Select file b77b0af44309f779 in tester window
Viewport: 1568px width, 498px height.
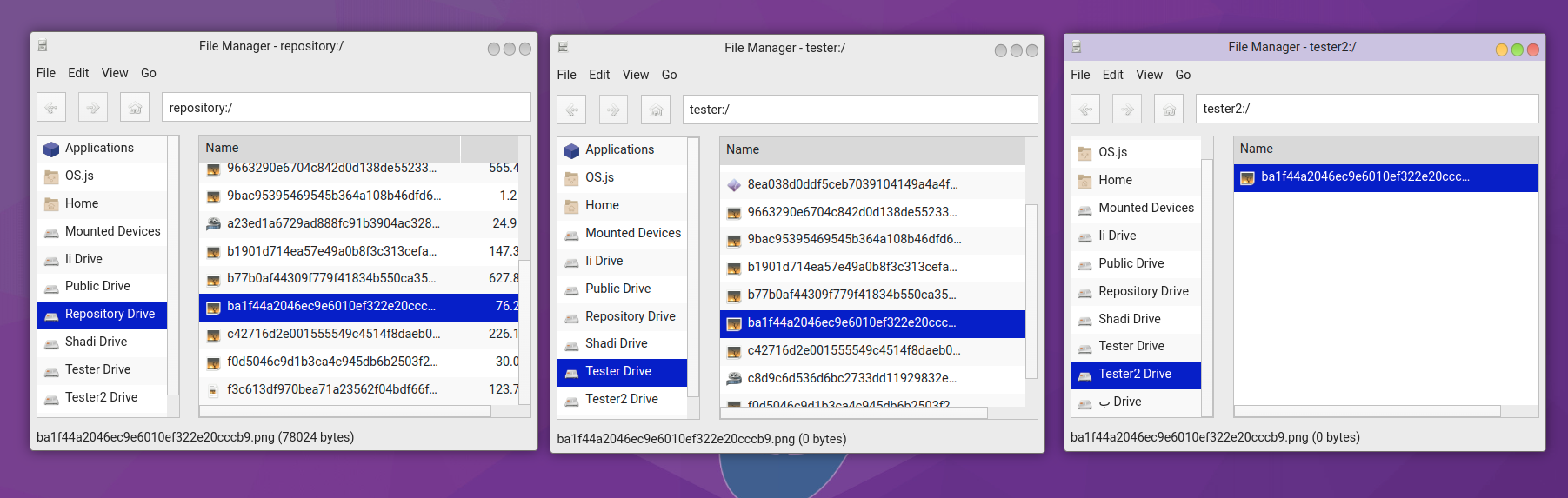[x=873, y=295]
